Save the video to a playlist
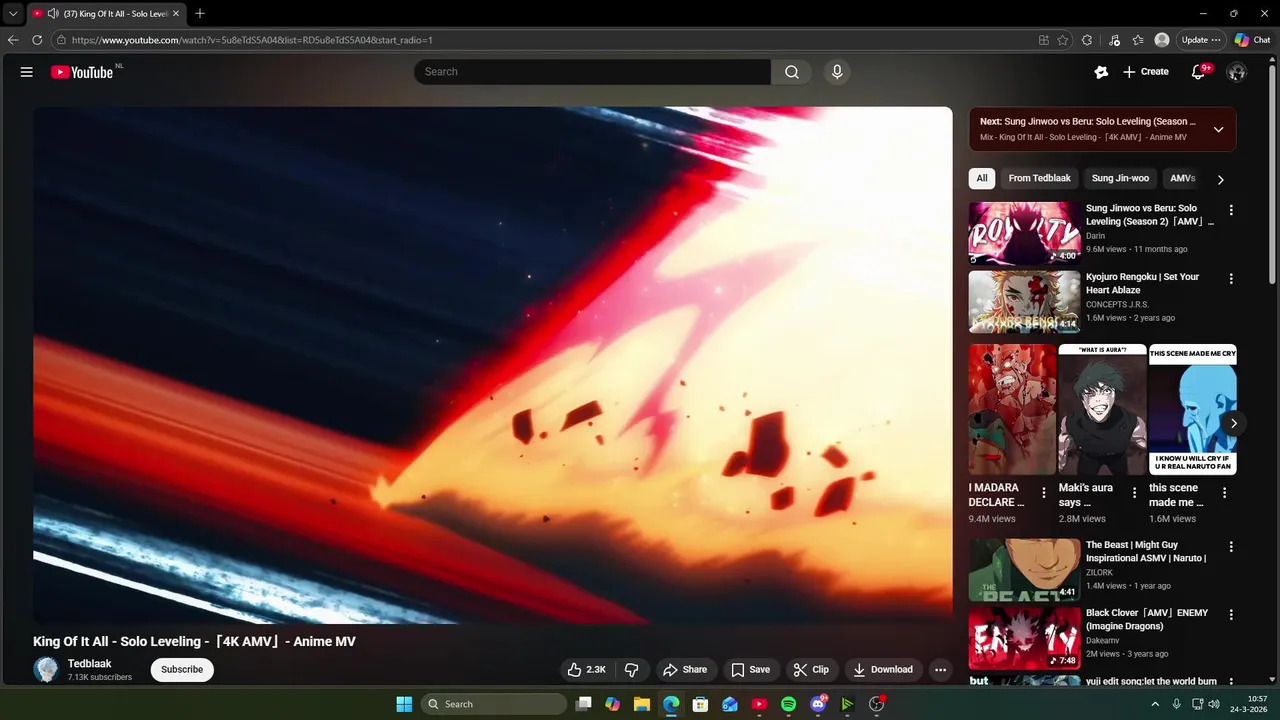 coord(750,670)
